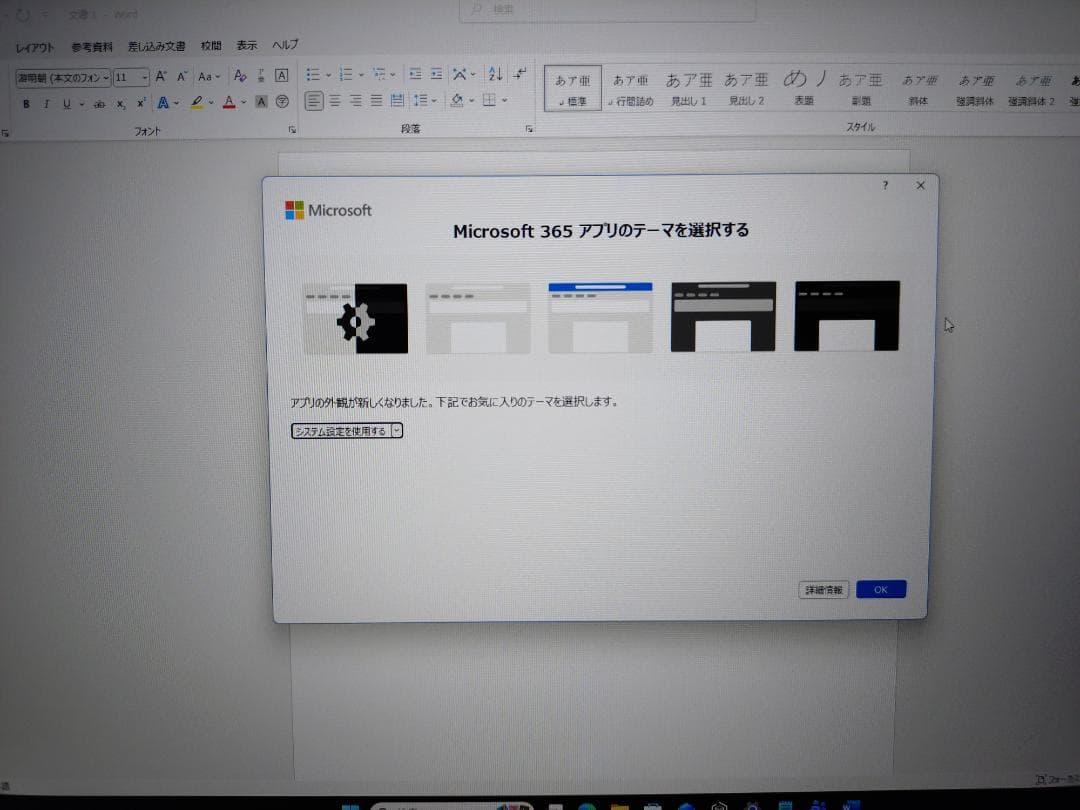
Task: Align text left
Action: click(313, 101)
